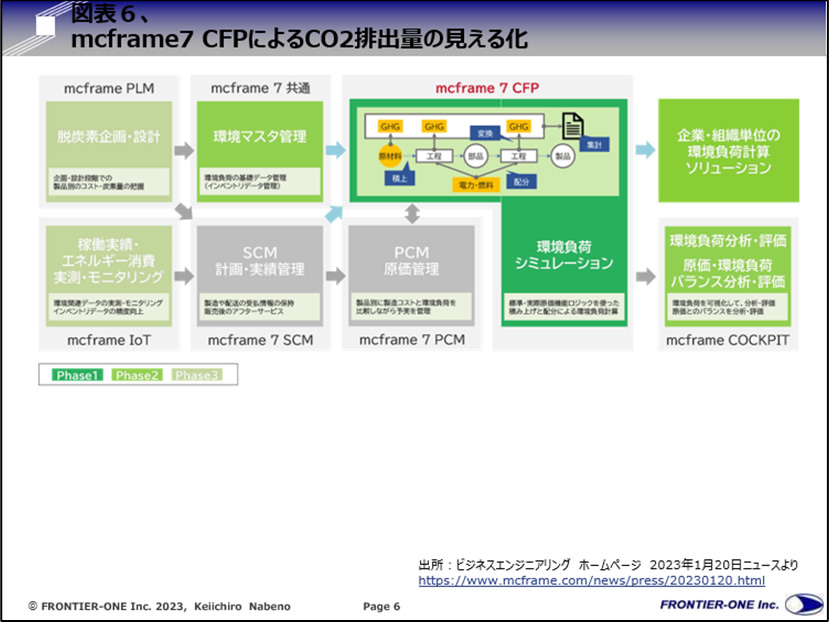Click the GHG tag above the 原材料 circle

[x=390, y=126]
